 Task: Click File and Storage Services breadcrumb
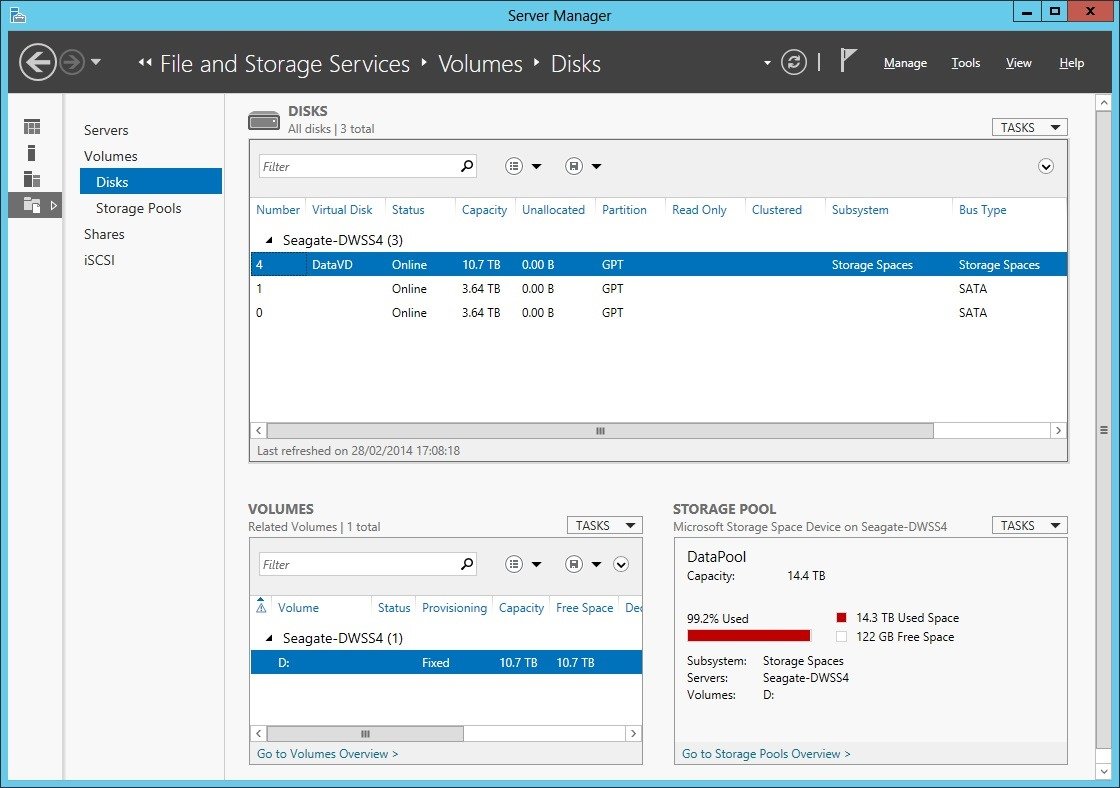click(x=285, y=64)
